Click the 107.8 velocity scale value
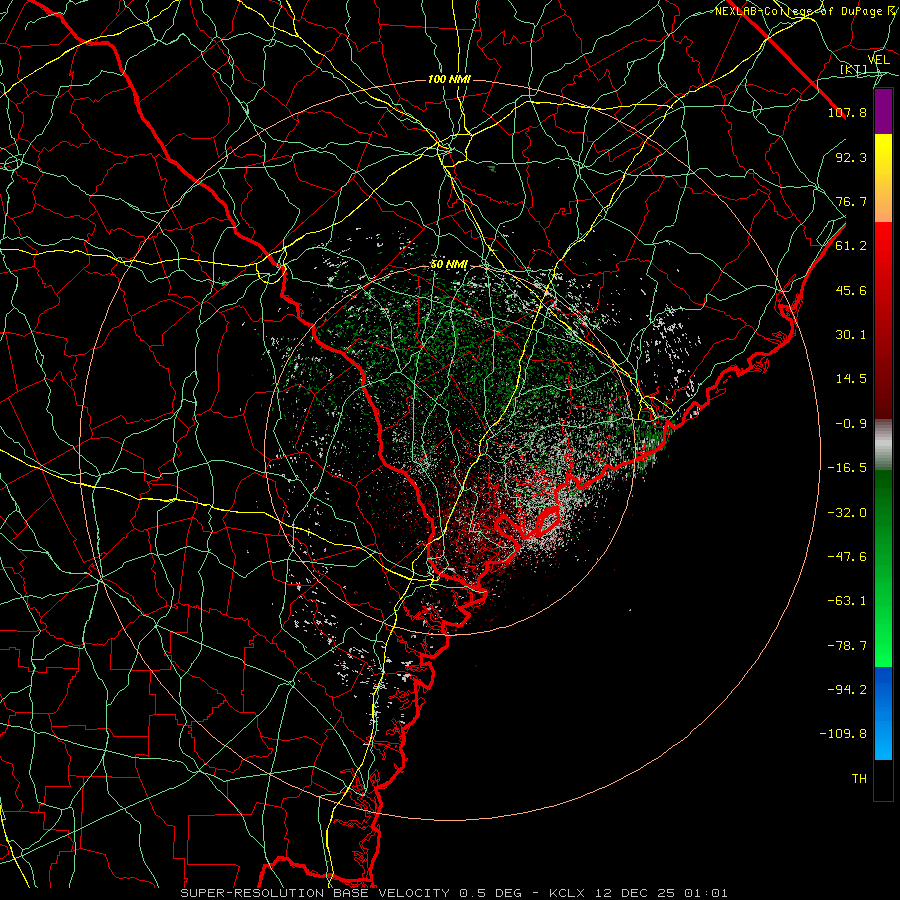900x900 pixels. [x=847, y=112]
